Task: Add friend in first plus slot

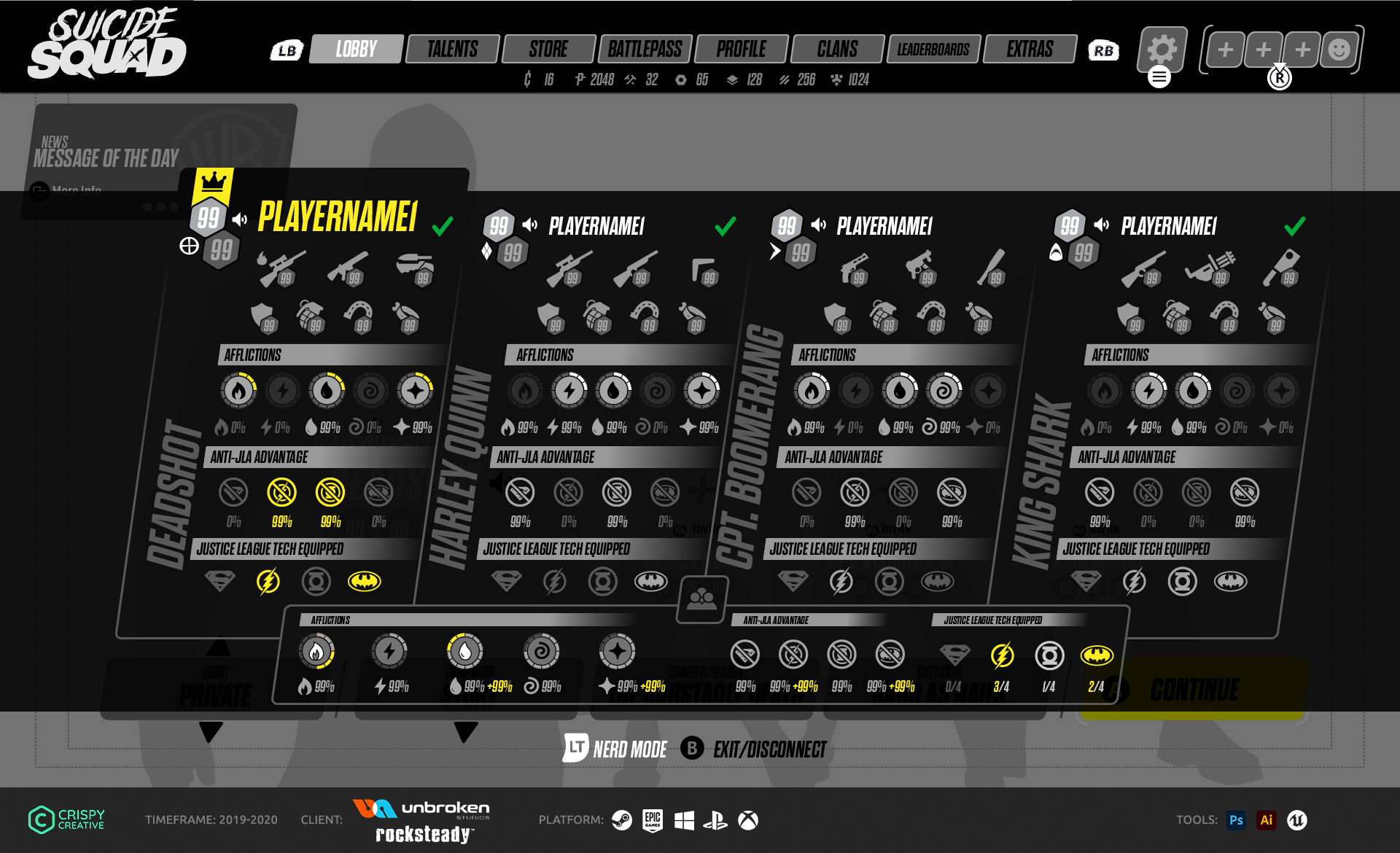Action: tap(1226, 50)
